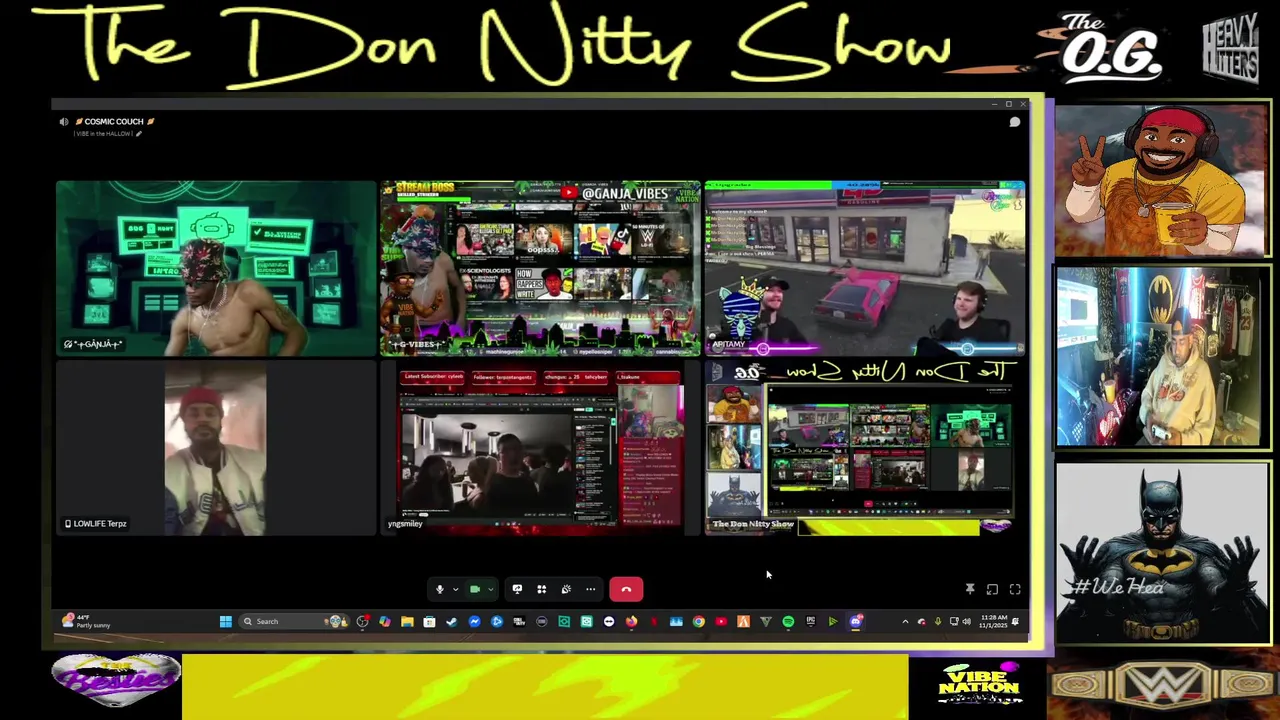Image resolution: width=1280 pixels, height=720 pixels.
Task: Open the network icon in the system tray
Action: pos(954,621)
